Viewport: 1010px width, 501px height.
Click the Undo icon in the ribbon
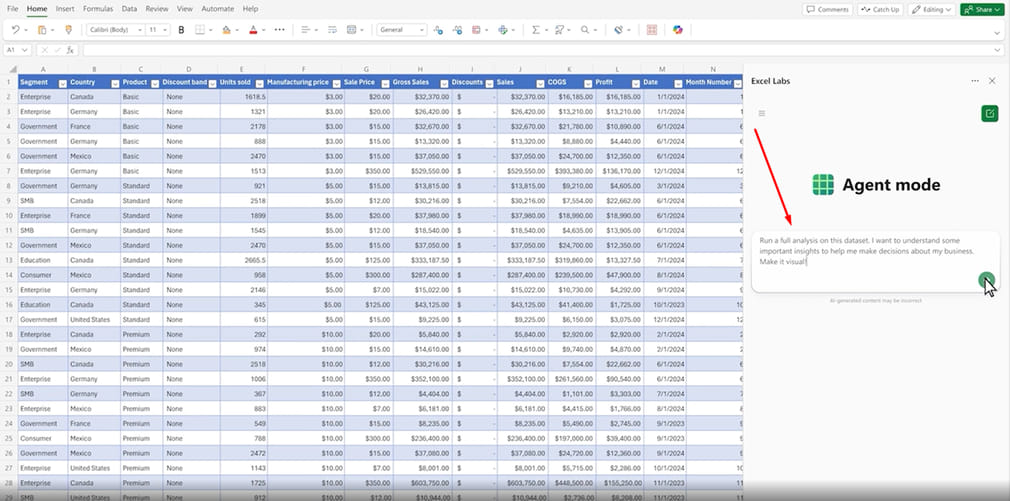(x=16, y=30)
